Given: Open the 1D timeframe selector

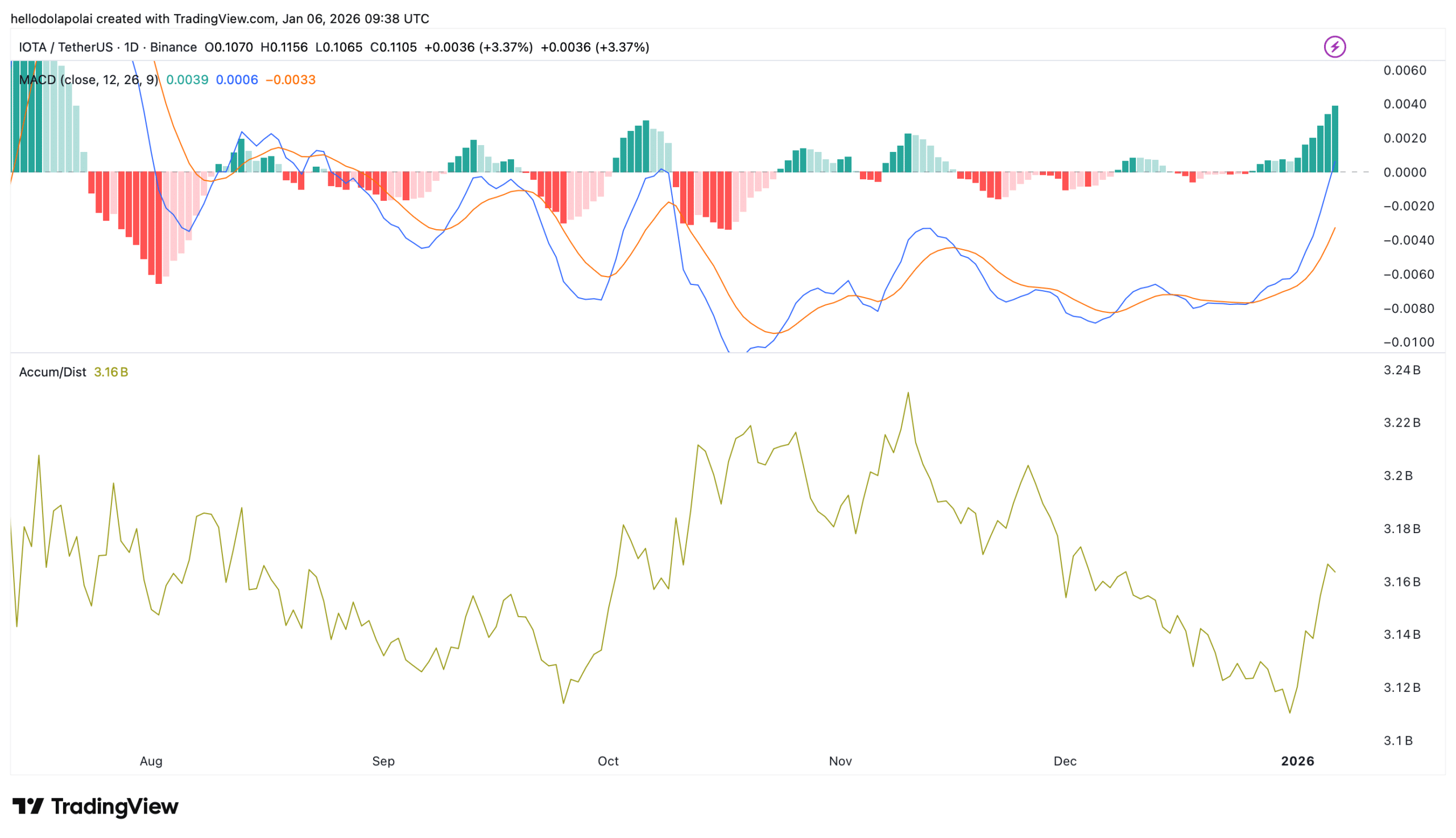Looking at the screenshot, I should (132, 47).
